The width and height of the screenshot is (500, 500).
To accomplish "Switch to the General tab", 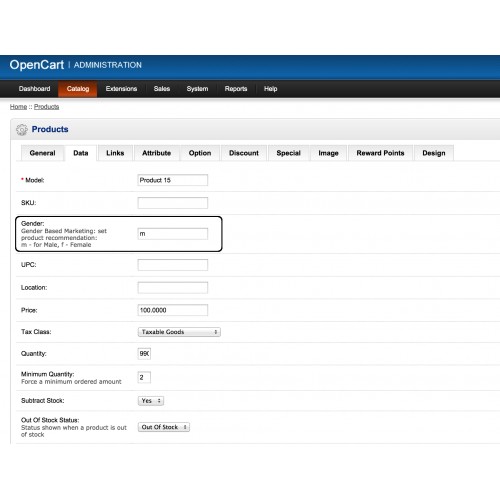I will (x=42, y=153).
